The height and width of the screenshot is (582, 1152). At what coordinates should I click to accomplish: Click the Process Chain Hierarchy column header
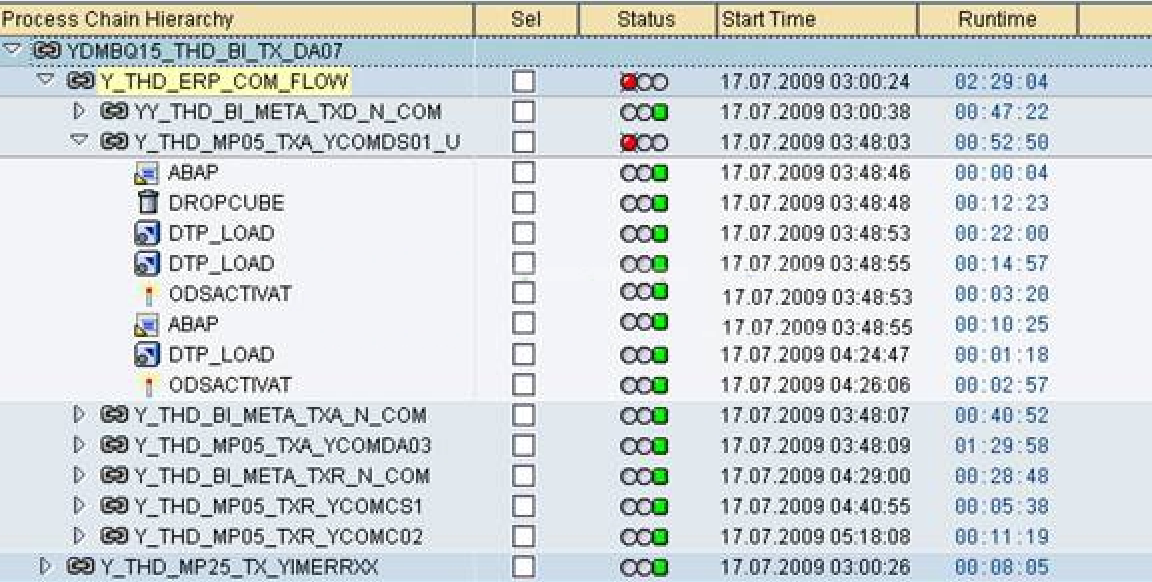pyautogui.click(x=237, y=19)
